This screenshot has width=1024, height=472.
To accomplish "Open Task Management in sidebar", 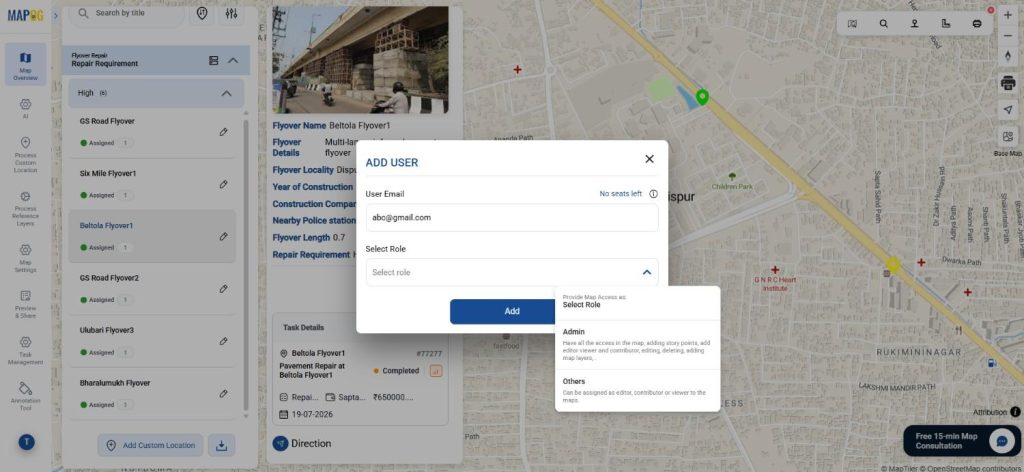I will pyautogui.click(x=25, y=347).
